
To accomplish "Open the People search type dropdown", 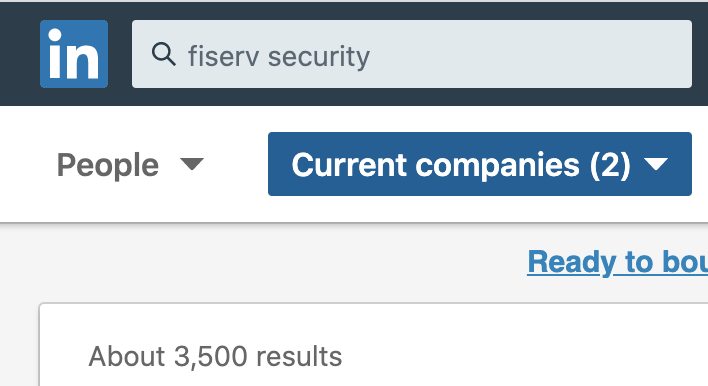I will point(130,164).
